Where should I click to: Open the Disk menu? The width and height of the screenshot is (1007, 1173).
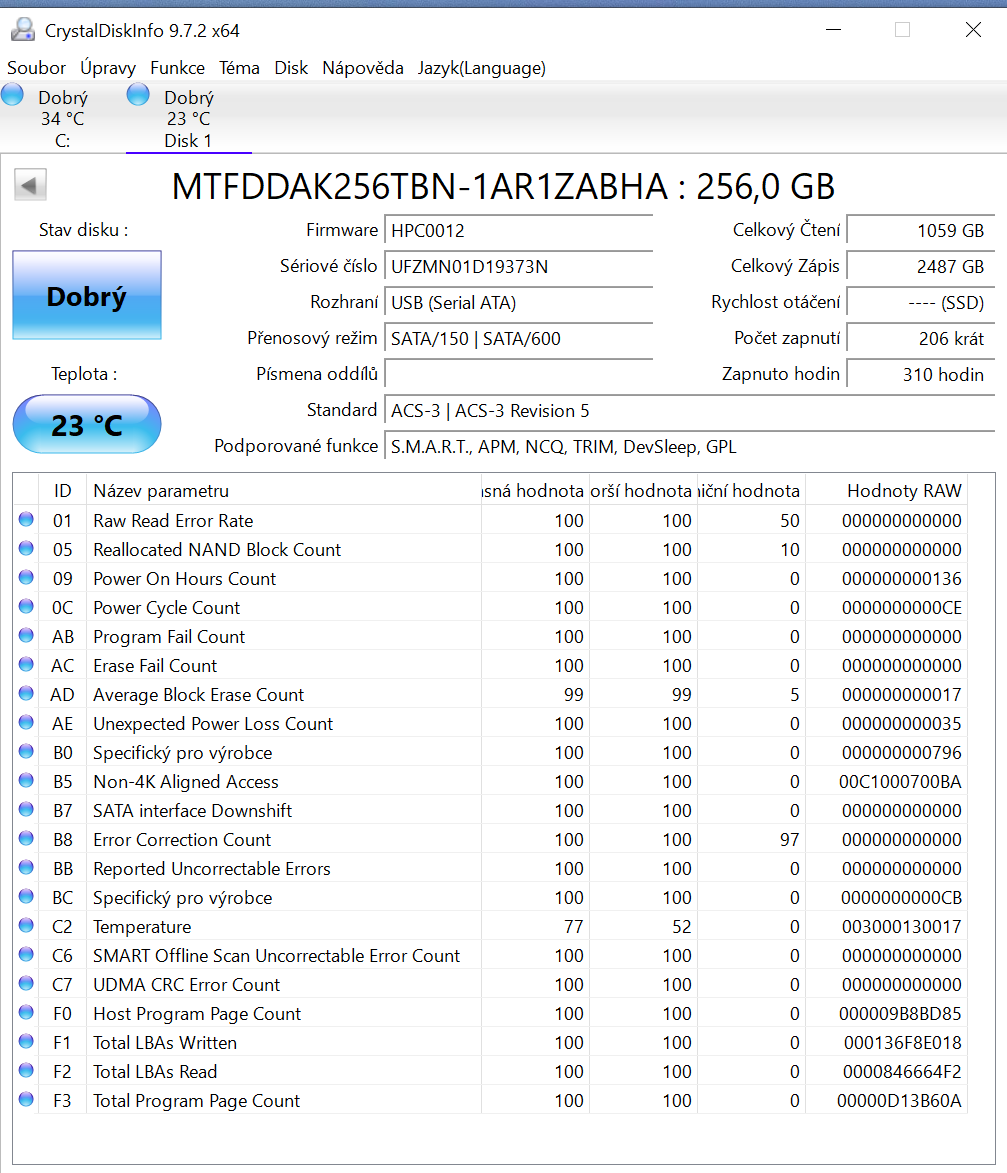(x=290, y=67)
